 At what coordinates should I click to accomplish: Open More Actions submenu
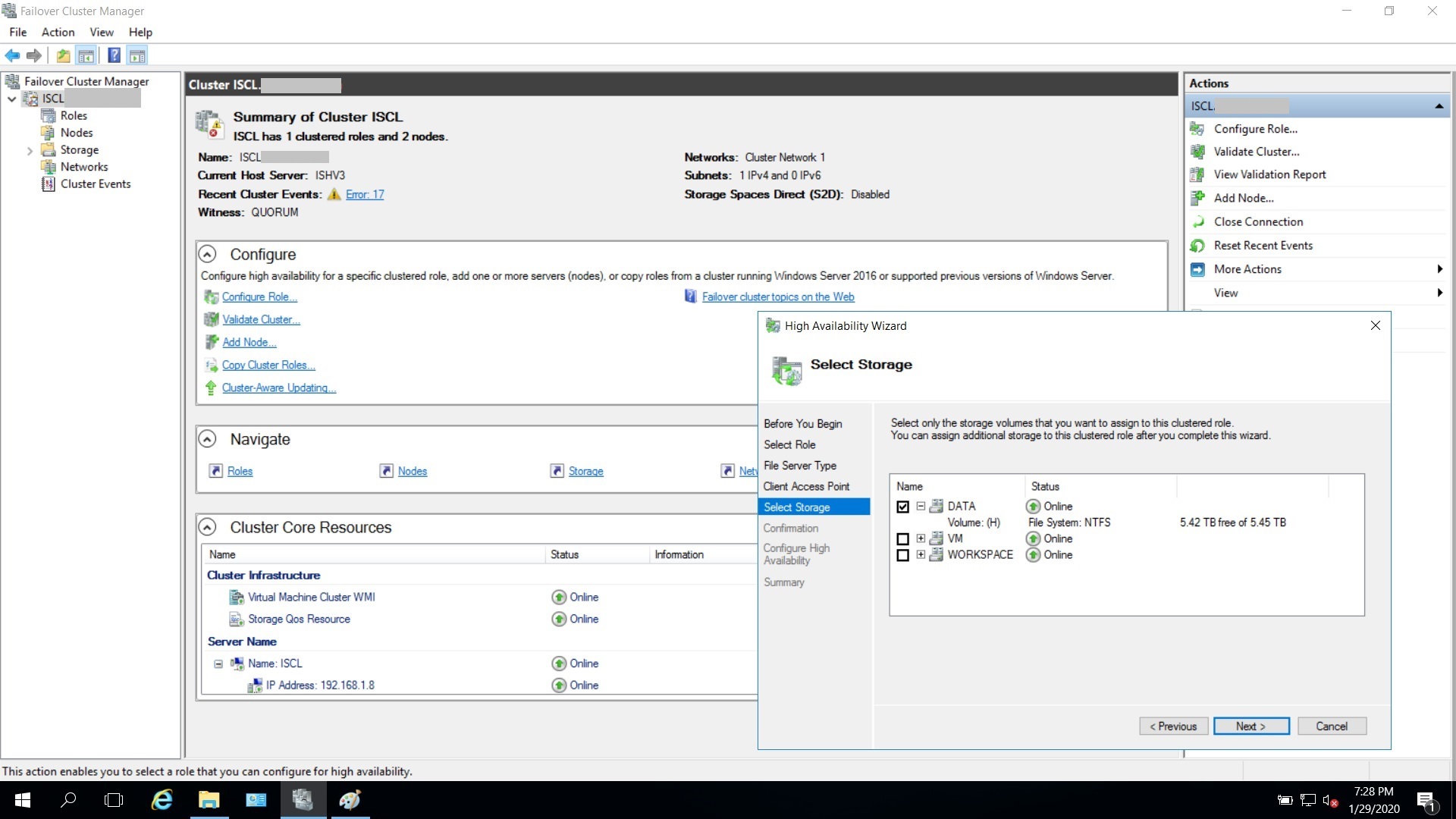(1247, 269)
